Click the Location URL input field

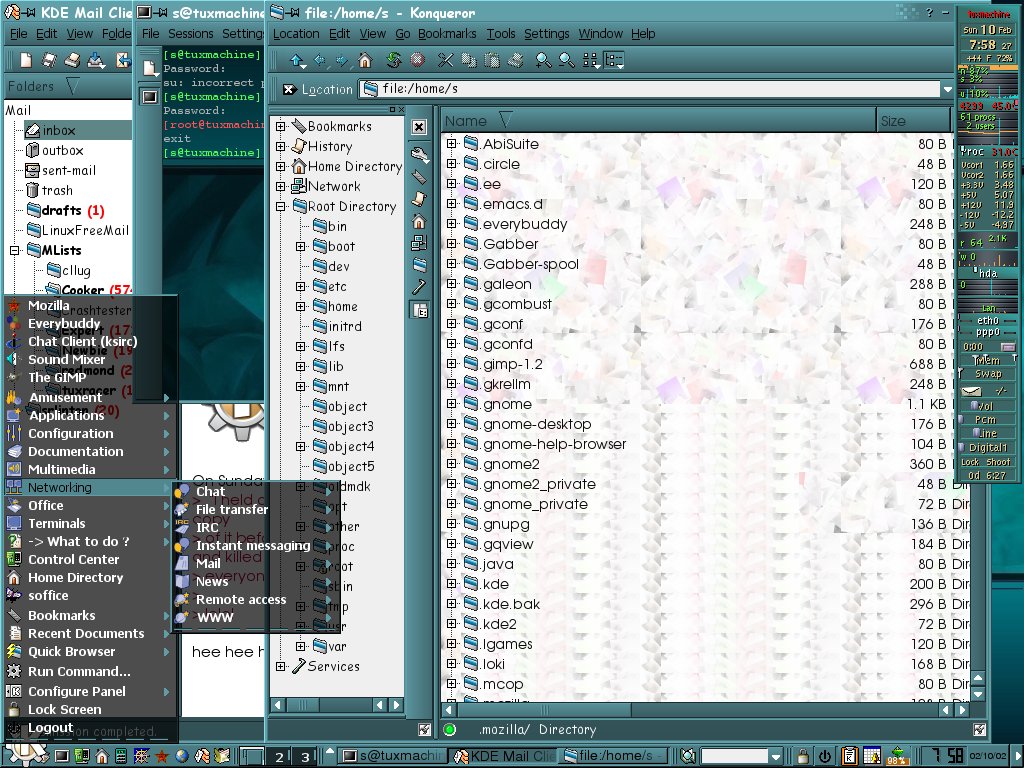(x=650, y=89)
